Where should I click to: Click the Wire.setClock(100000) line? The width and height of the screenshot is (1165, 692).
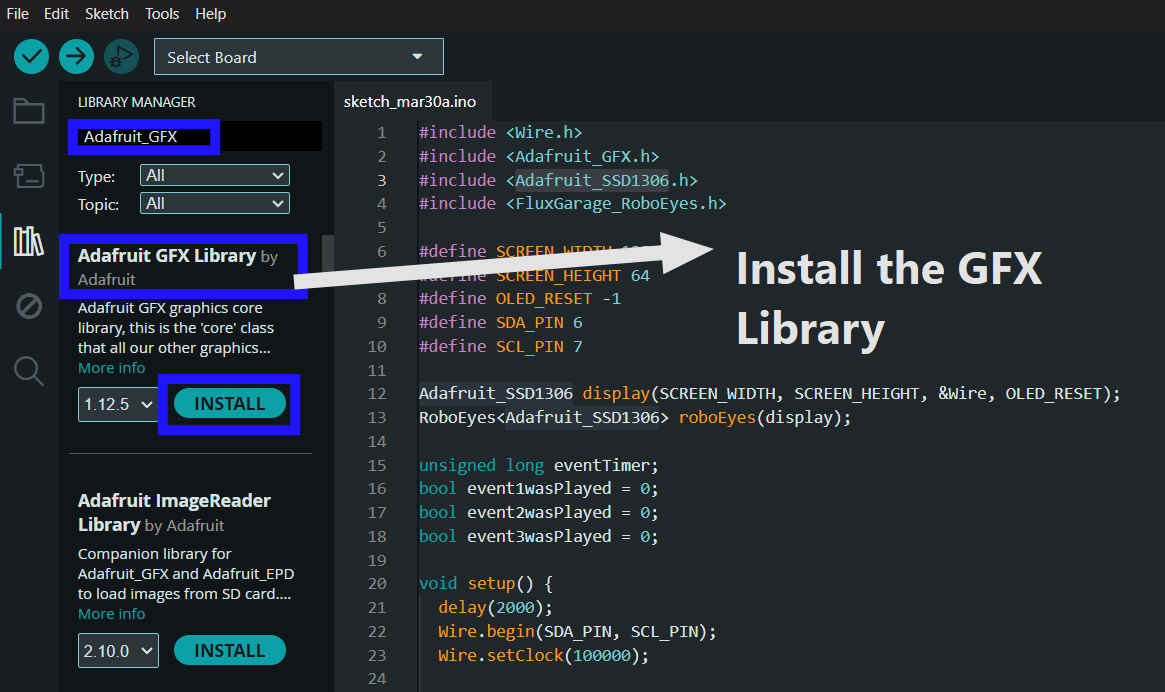pyautogui.click(x=543, y=655)
